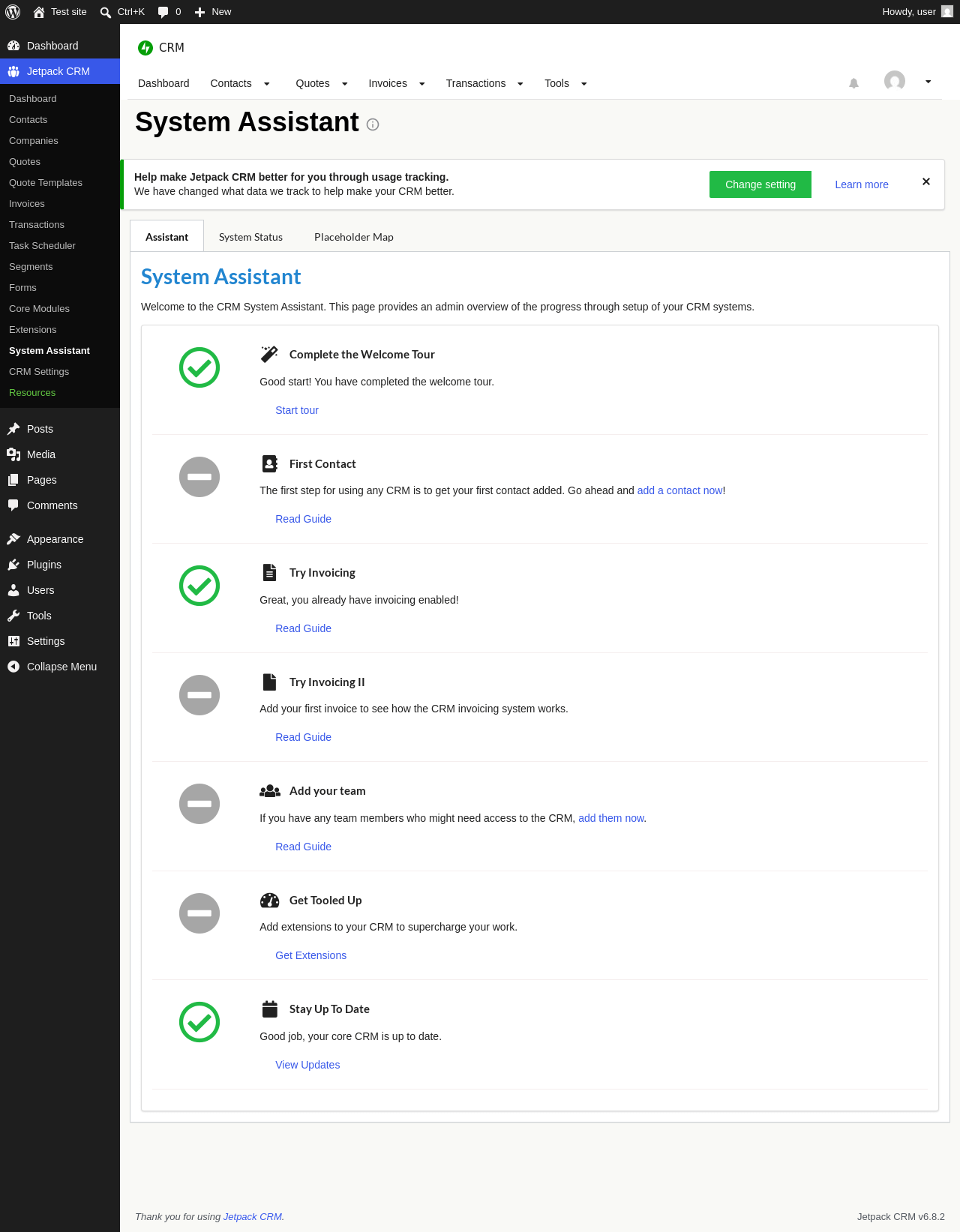Expand the CRM Tools dropdown arrow
The height and width of the screenshot is (1232, 960).
click(584, 84)
